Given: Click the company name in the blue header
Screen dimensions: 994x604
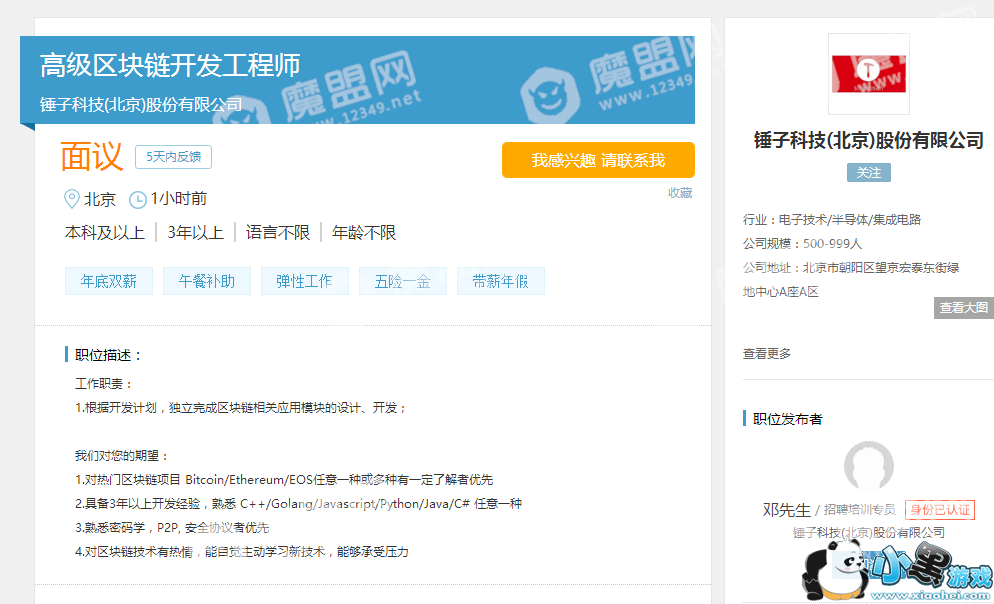Looking at the screenshot, I should point(141,105).
